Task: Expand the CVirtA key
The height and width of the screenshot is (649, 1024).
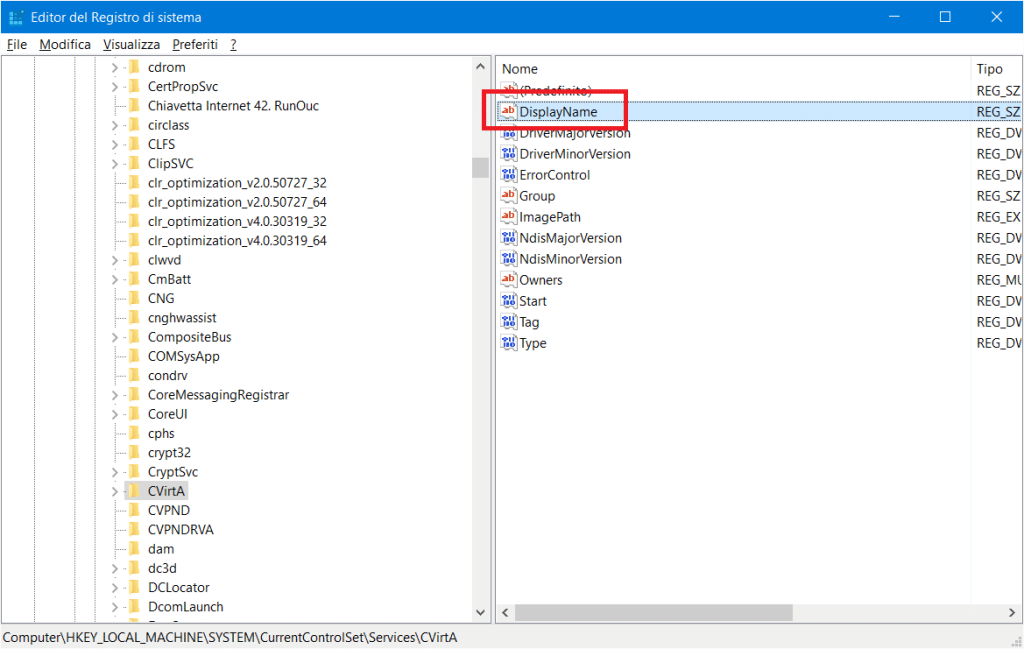Action: point(115,492)
